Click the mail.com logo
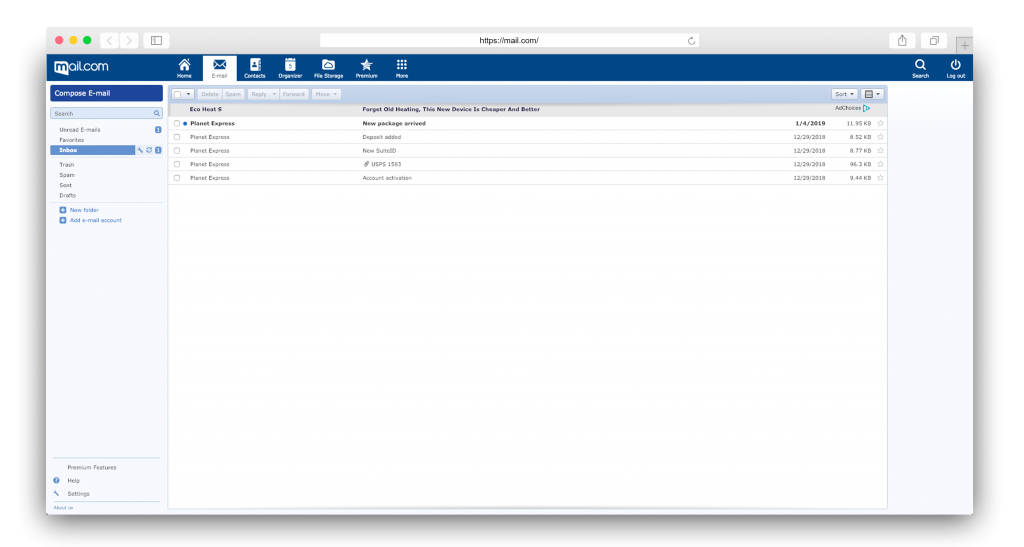The width and height of the screenshot is (1024, 547). click(x=81, y=67)
